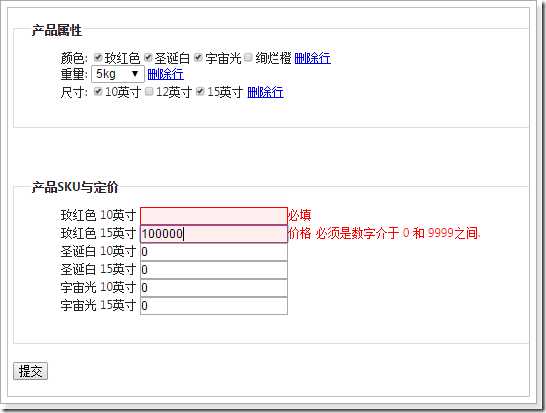The image size is (546, 413).
Task: Click the 必填 validation message
Action: coord(299,216)
